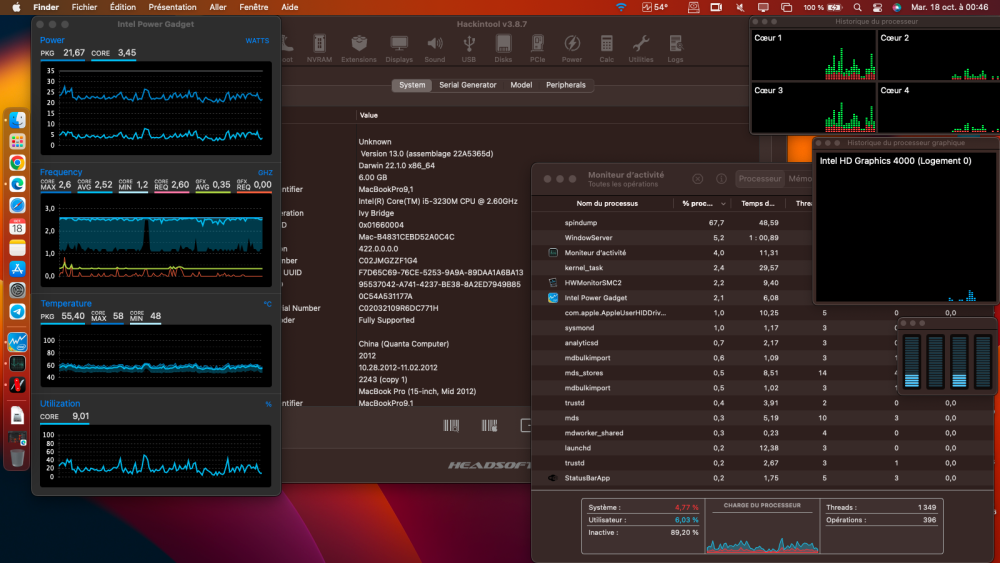Viewport: 1000px width, 563px height.
Task: Click the first barcode icon in Hackintool
Action: 451,425
